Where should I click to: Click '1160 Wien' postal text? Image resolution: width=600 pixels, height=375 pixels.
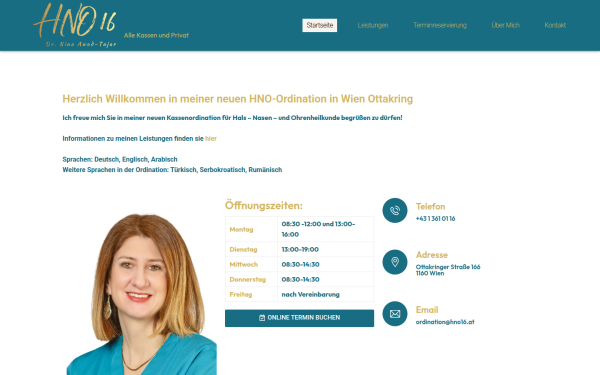tap(430, 273)
